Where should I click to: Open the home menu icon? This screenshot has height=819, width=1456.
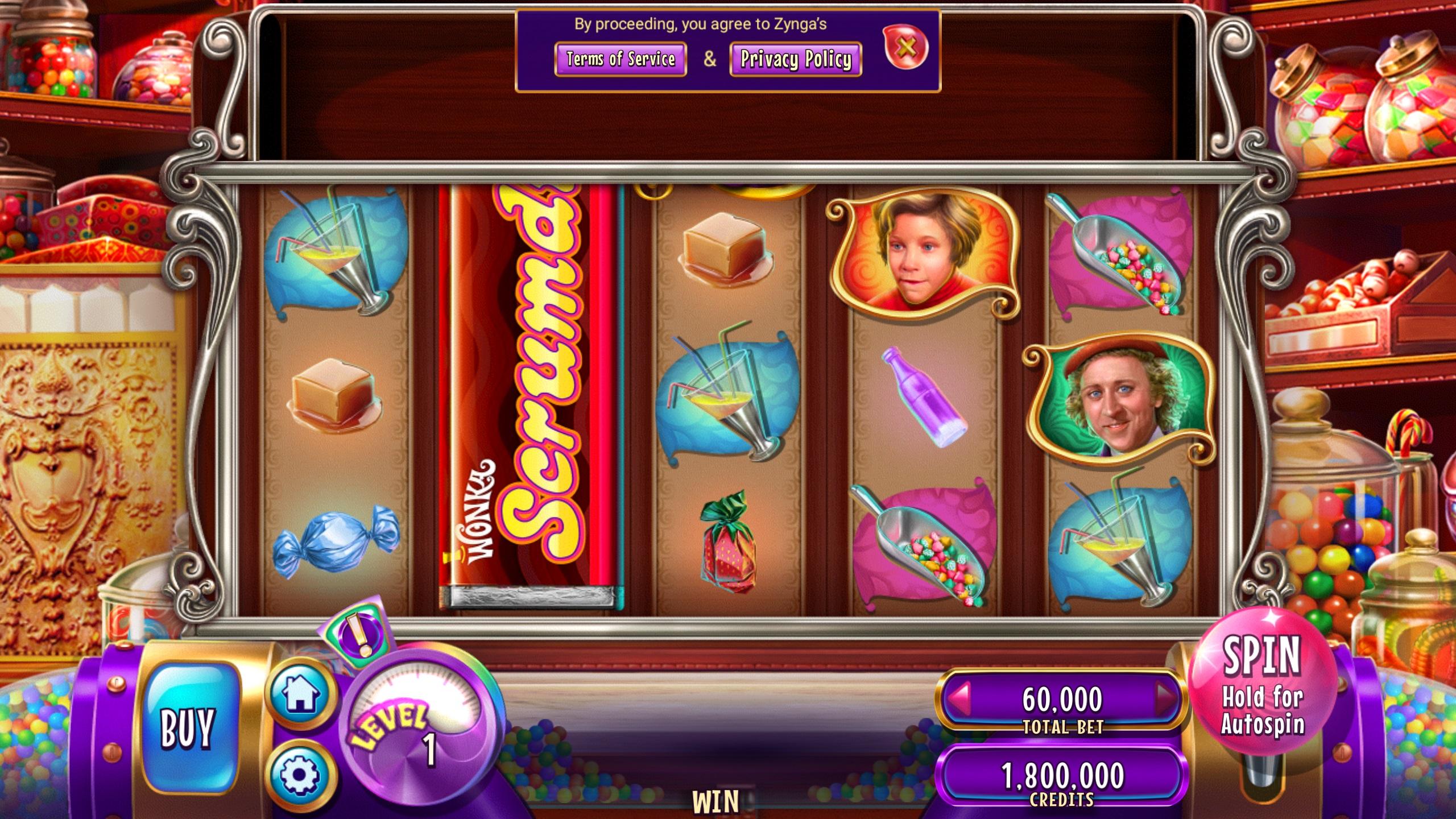[x=300, y=694]
